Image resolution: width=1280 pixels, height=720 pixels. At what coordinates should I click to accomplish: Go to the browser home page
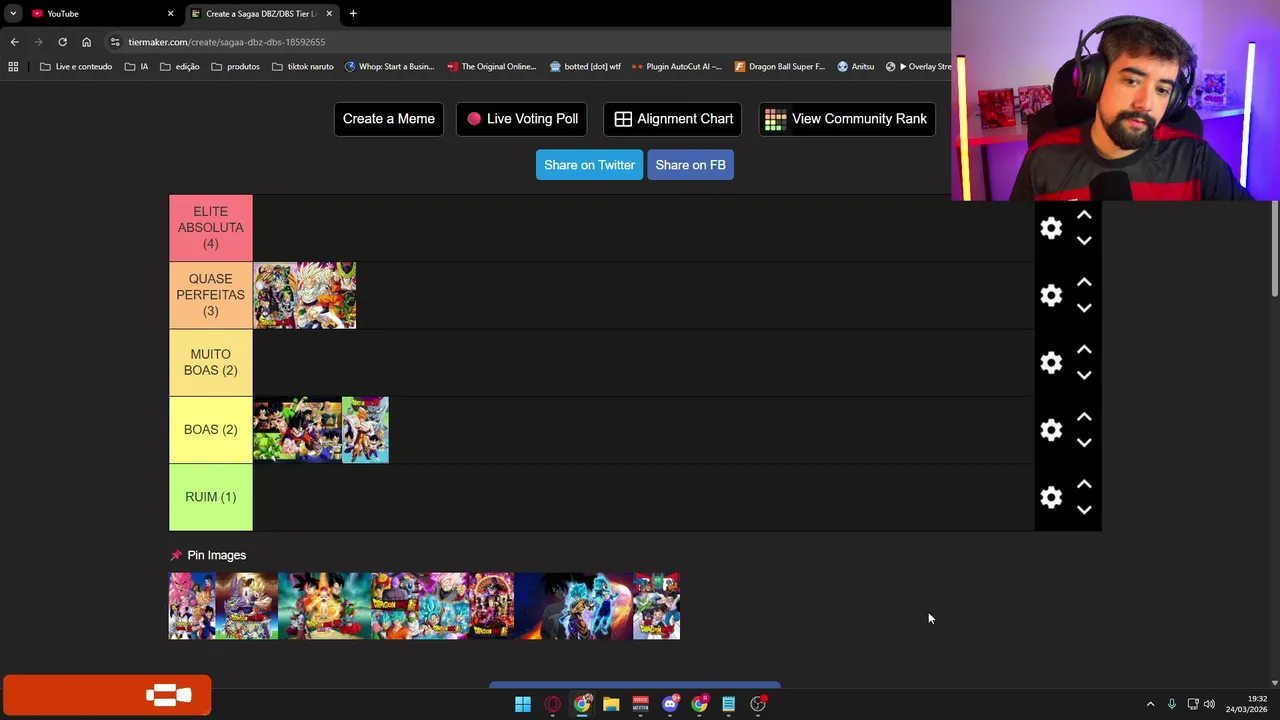click(x=86, y=42)
